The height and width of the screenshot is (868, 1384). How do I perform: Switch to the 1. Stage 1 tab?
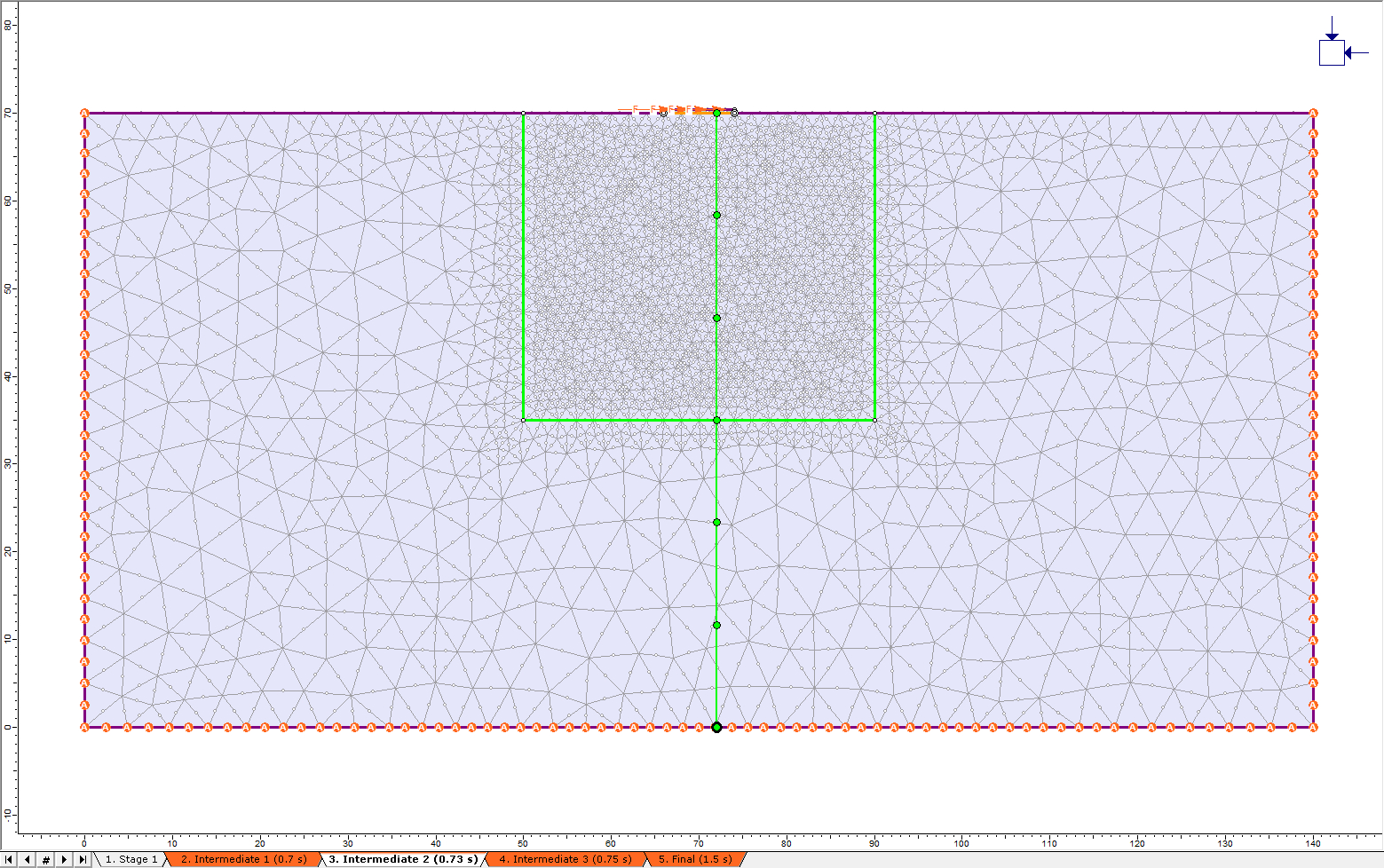[131, 859]
